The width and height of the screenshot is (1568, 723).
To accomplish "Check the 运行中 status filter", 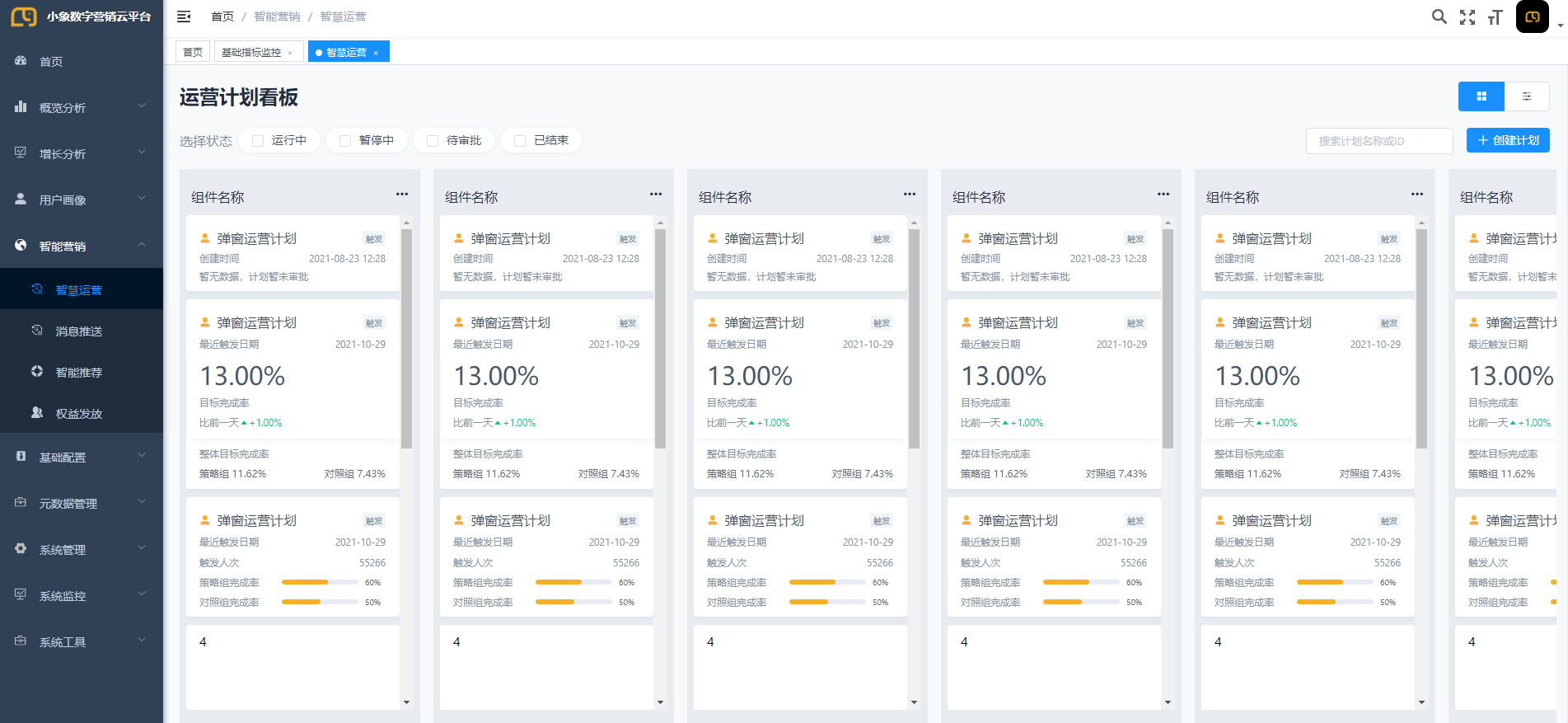I will pos(258,141).
